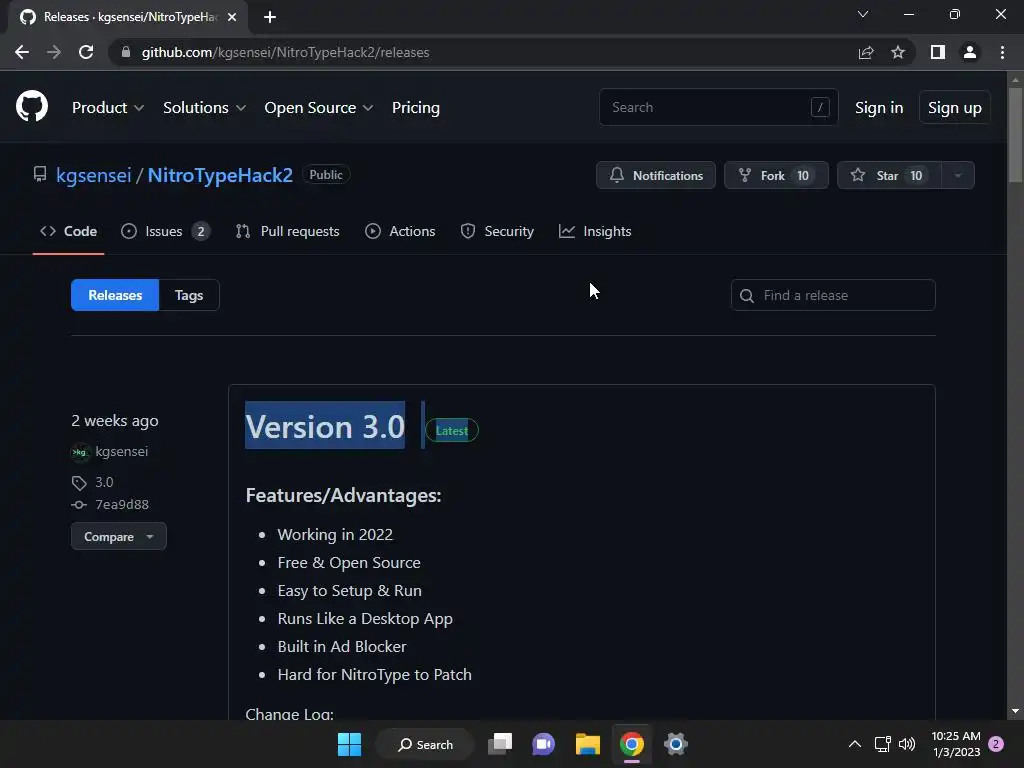Focus the GitHub search field
Viewport: 1024px width, 768px height.
pos(718,107)
